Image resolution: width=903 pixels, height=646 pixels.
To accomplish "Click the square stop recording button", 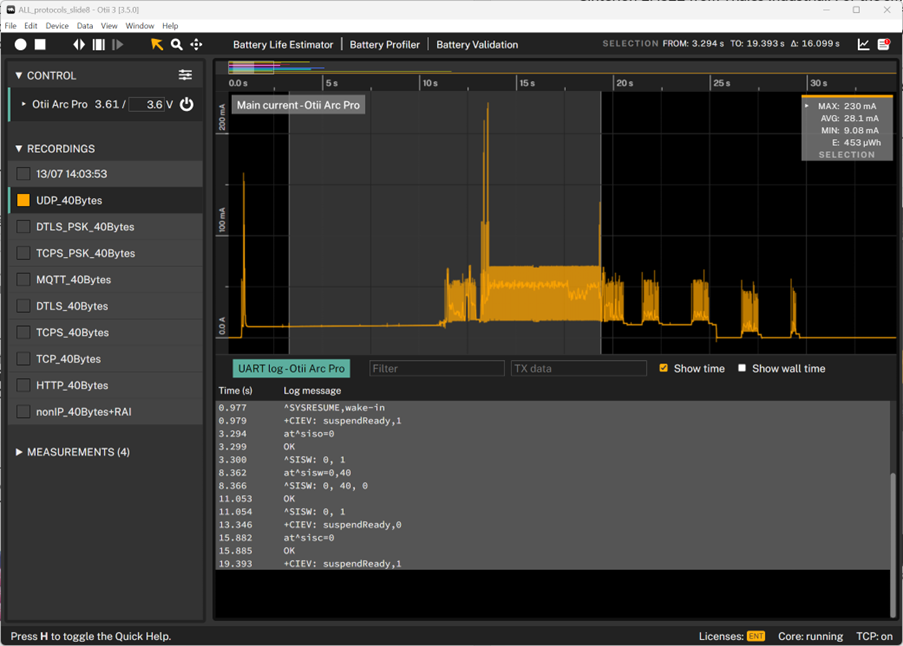I will (x=40, y=44).
